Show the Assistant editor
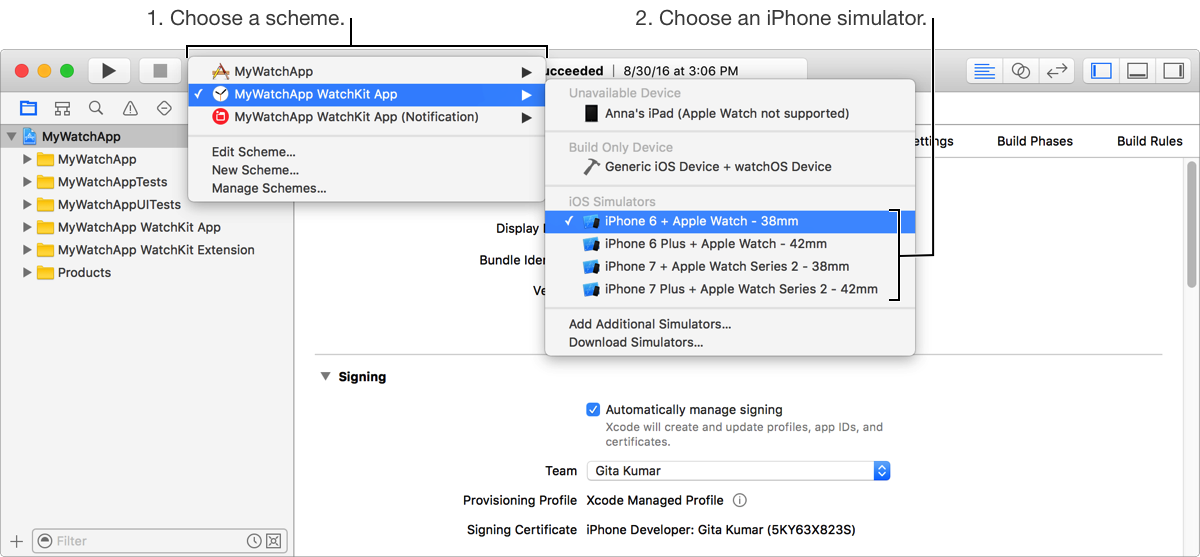Viewport: 1200px width, 557px height. (x=1020, y=71)
